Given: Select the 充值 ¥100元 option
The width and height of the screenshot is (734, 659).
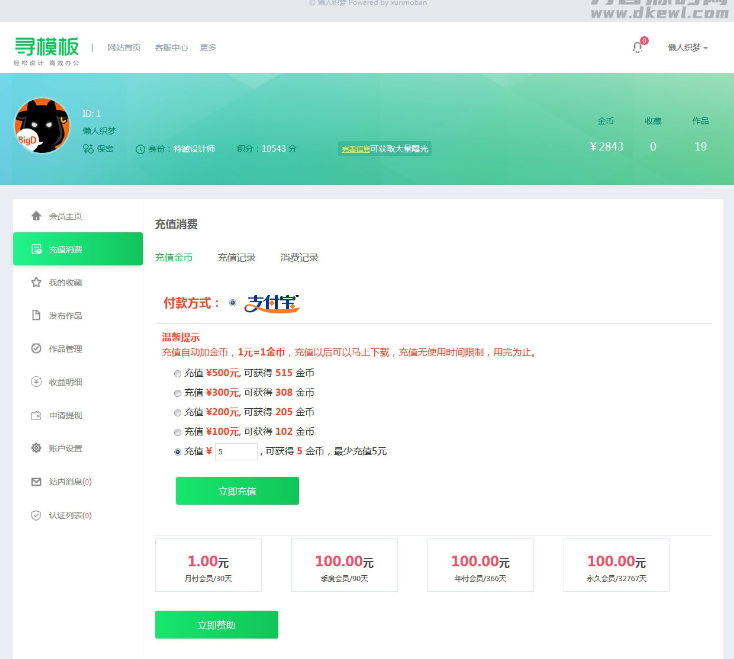Looking at the screenshot, I should coord(177,432).
